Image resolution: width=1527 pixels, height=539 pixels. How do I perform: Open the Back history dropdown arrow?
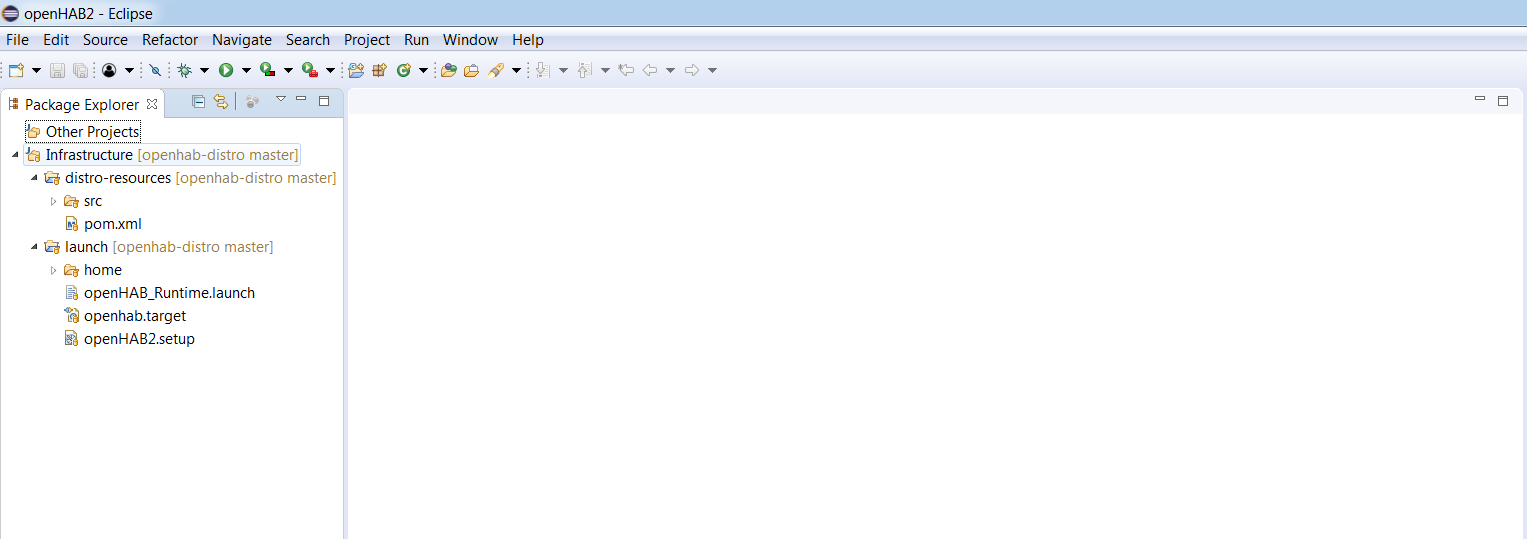coord(670,70)
